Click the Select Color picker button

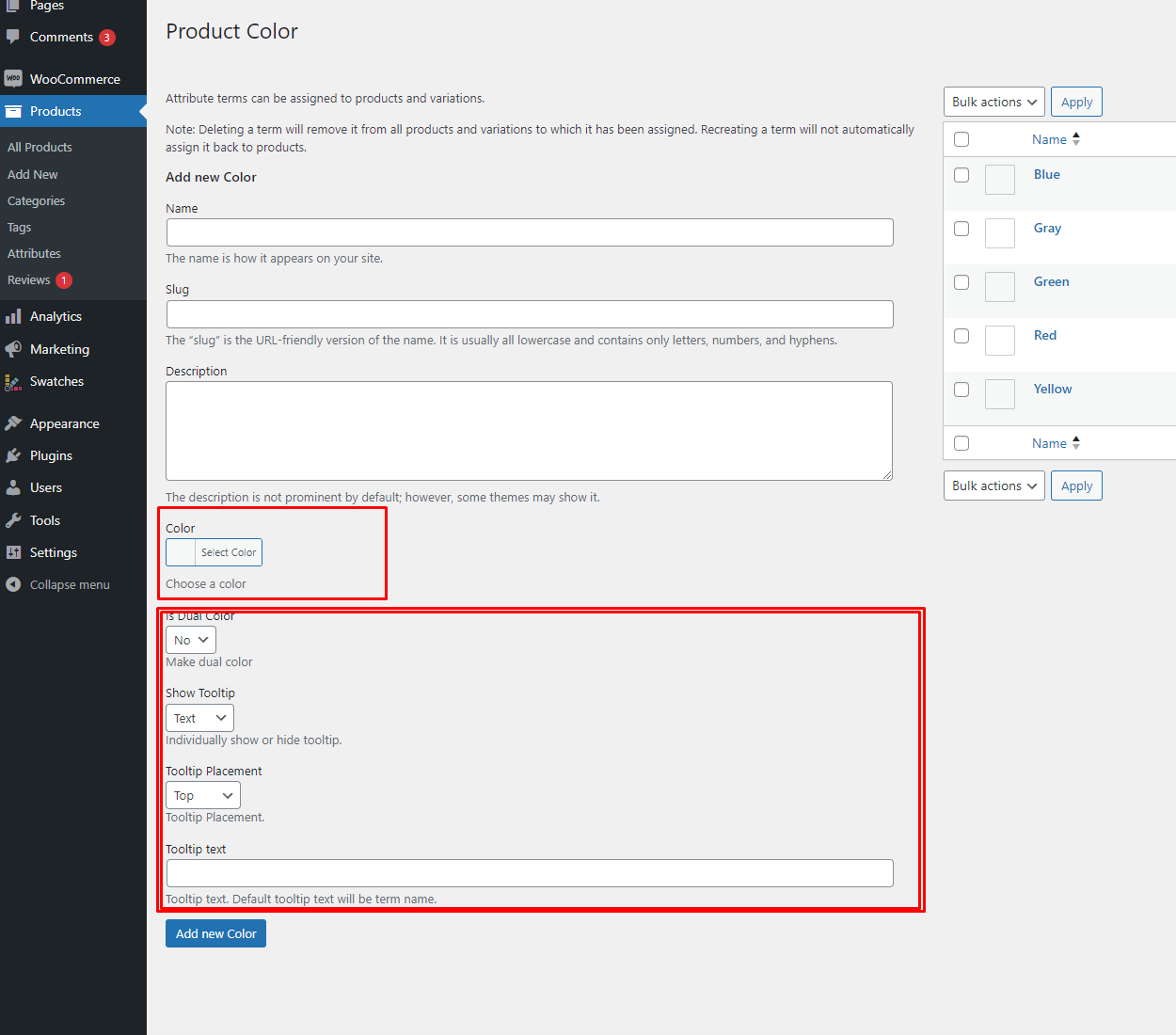click(x=214, y=552)
